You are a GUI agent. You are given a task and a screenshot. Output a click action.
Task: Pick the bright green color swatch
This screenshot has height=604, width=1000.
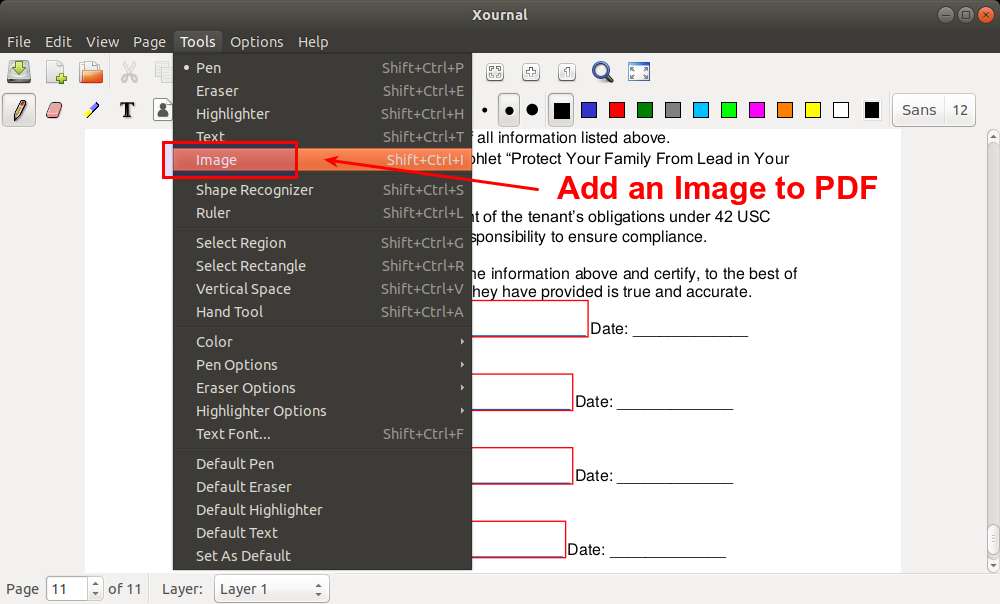[729, 110]
